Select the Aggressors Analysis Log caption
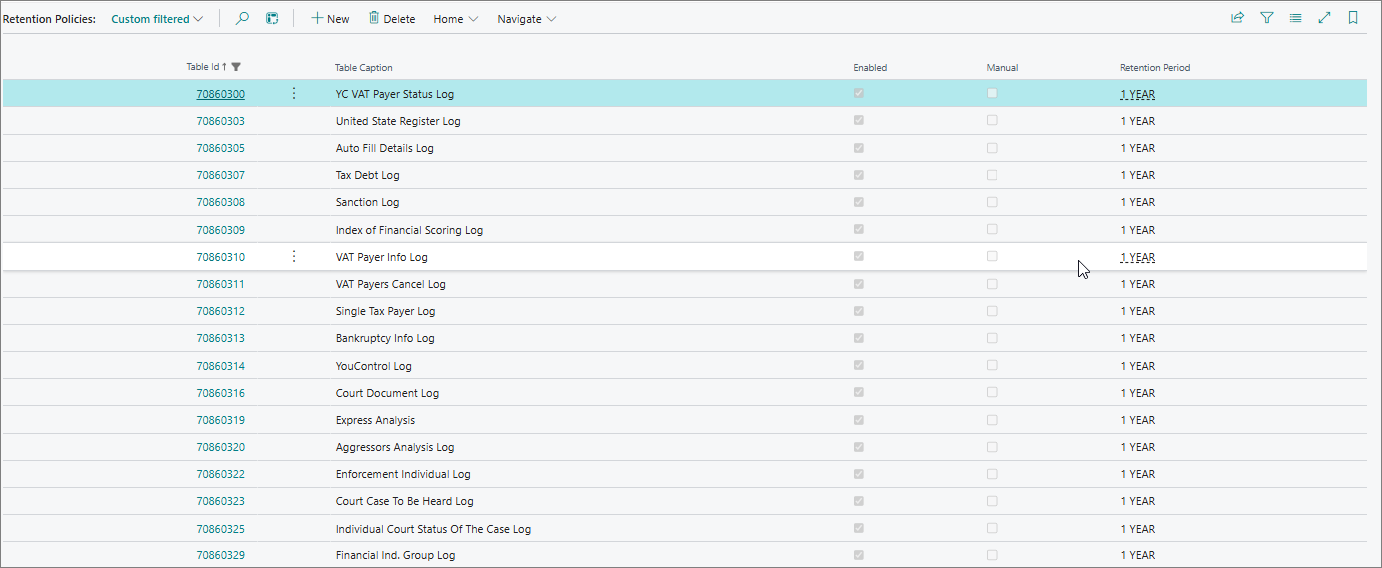The image size is (1382, 568). coord(395,447)
